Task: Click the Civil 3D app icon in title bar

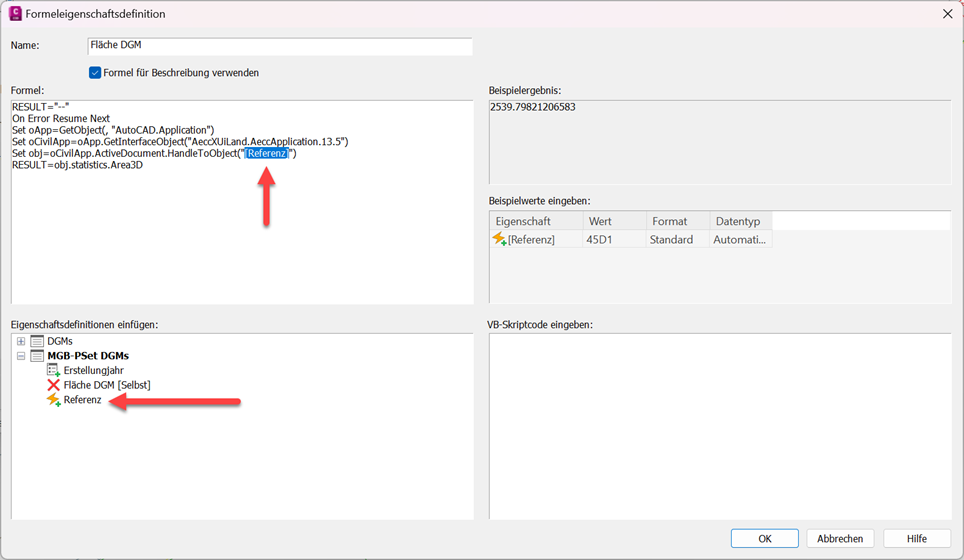Action: tap(16, 14)
